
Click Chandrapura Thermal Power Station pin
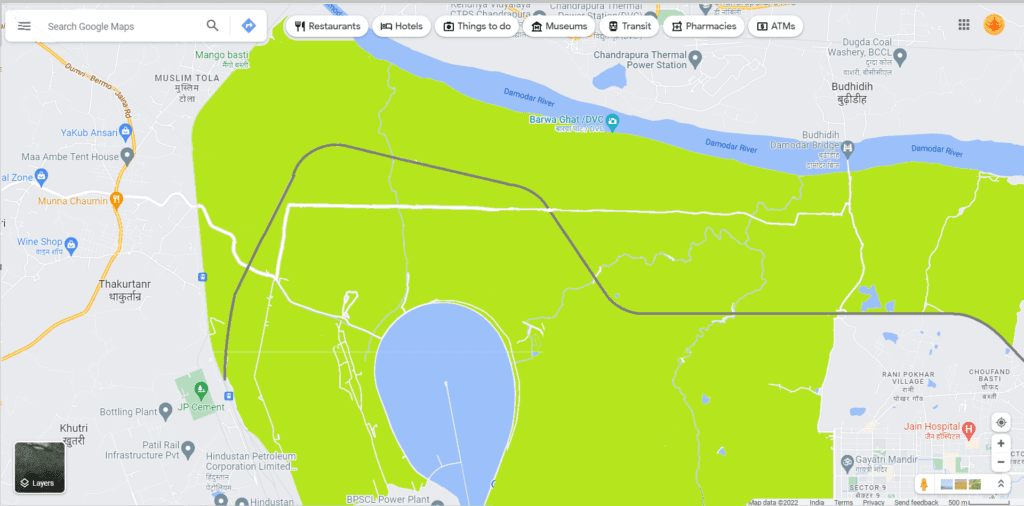coord(696,60)
